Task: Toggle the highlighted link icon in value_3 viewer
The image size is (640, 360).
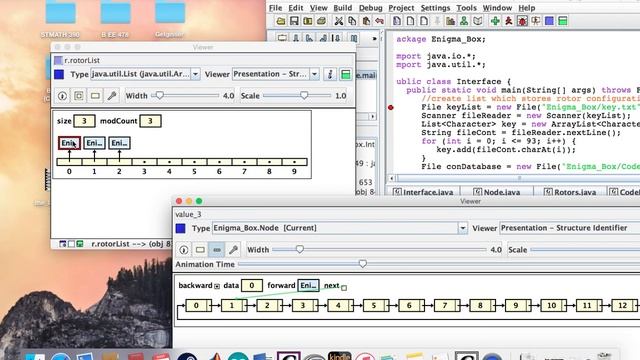Action: pos(216,250)
